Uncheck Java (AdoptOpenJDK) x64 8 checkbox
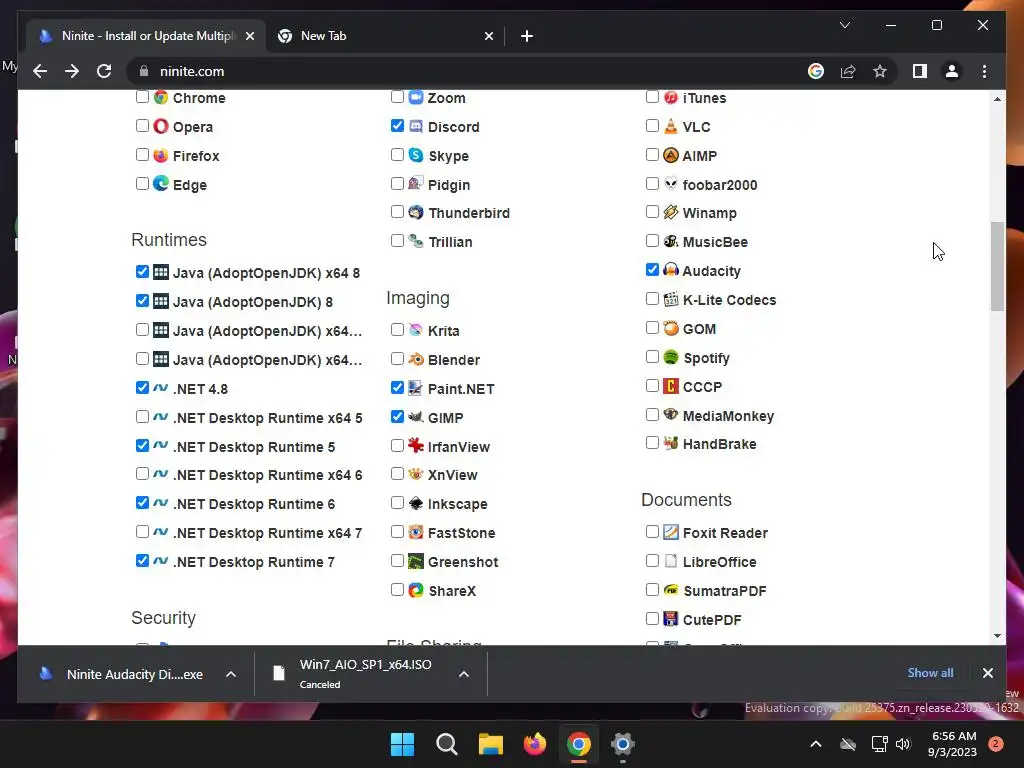This screenshot has height=768, width=1024. pyautogui.click(x=142, y=272)
